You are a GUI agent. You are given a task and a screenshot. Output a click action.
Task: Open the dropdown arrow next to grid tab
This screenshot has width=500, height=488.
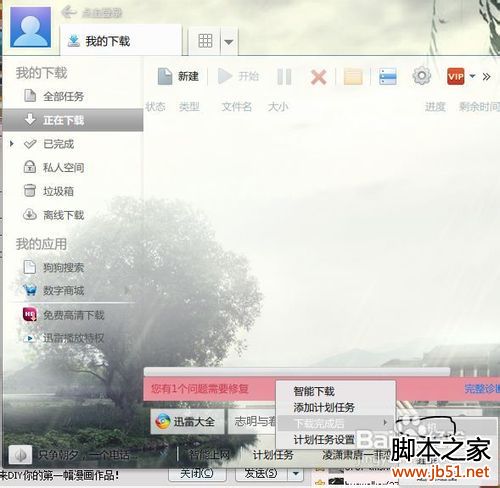[229, 42]
